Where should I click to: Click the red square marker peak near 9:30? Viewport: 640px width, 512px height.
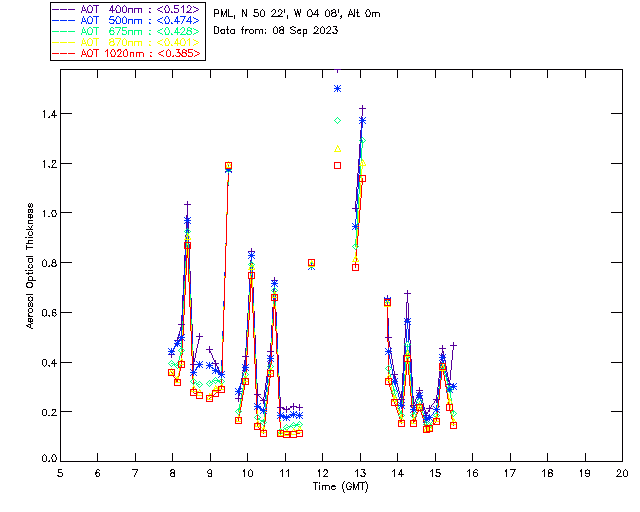pos(228,166)
